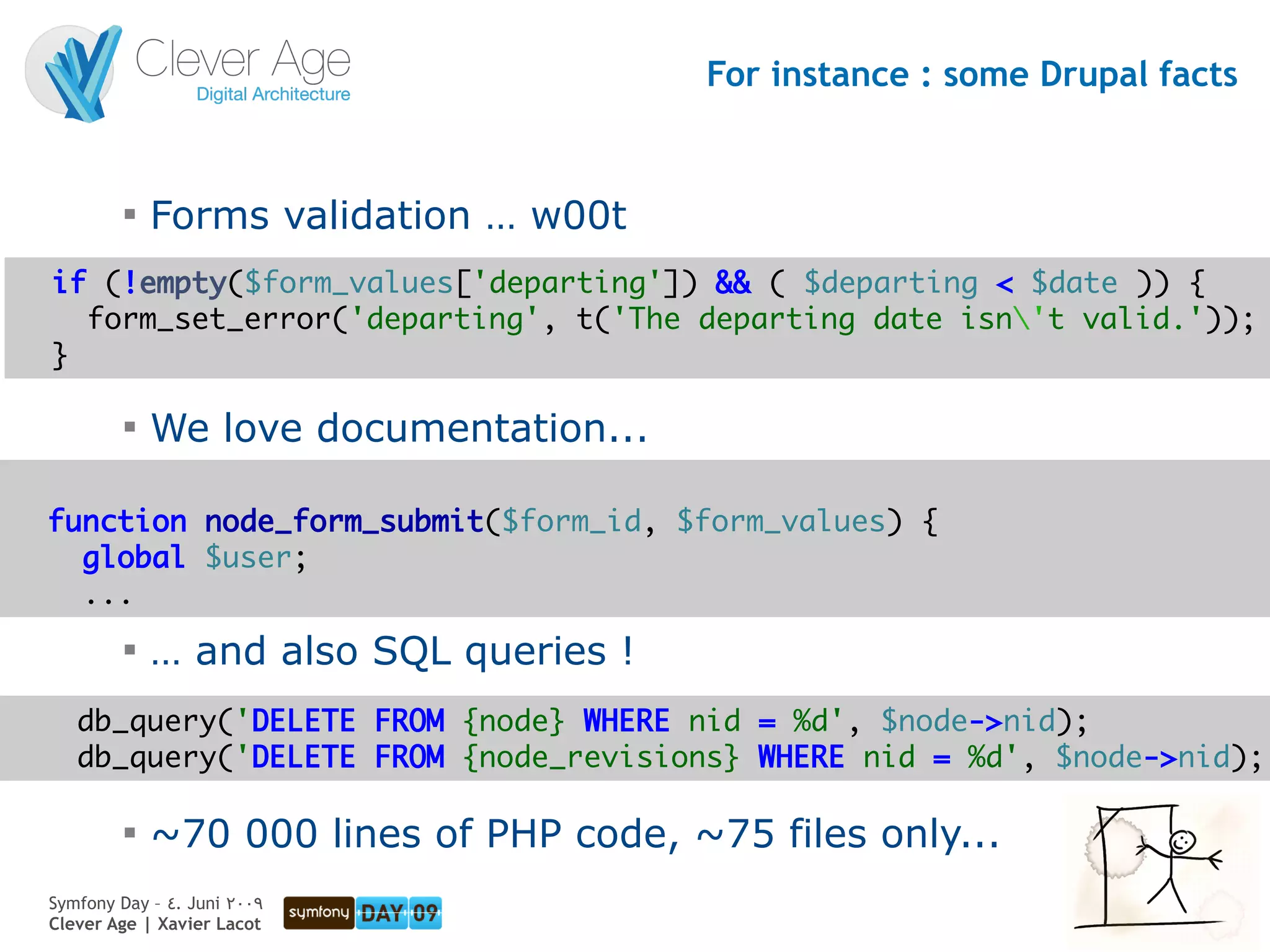This screenshot has height=952, width=1270.
Task: Click the Forms validation w00t heading
Action: coord(388,215)
